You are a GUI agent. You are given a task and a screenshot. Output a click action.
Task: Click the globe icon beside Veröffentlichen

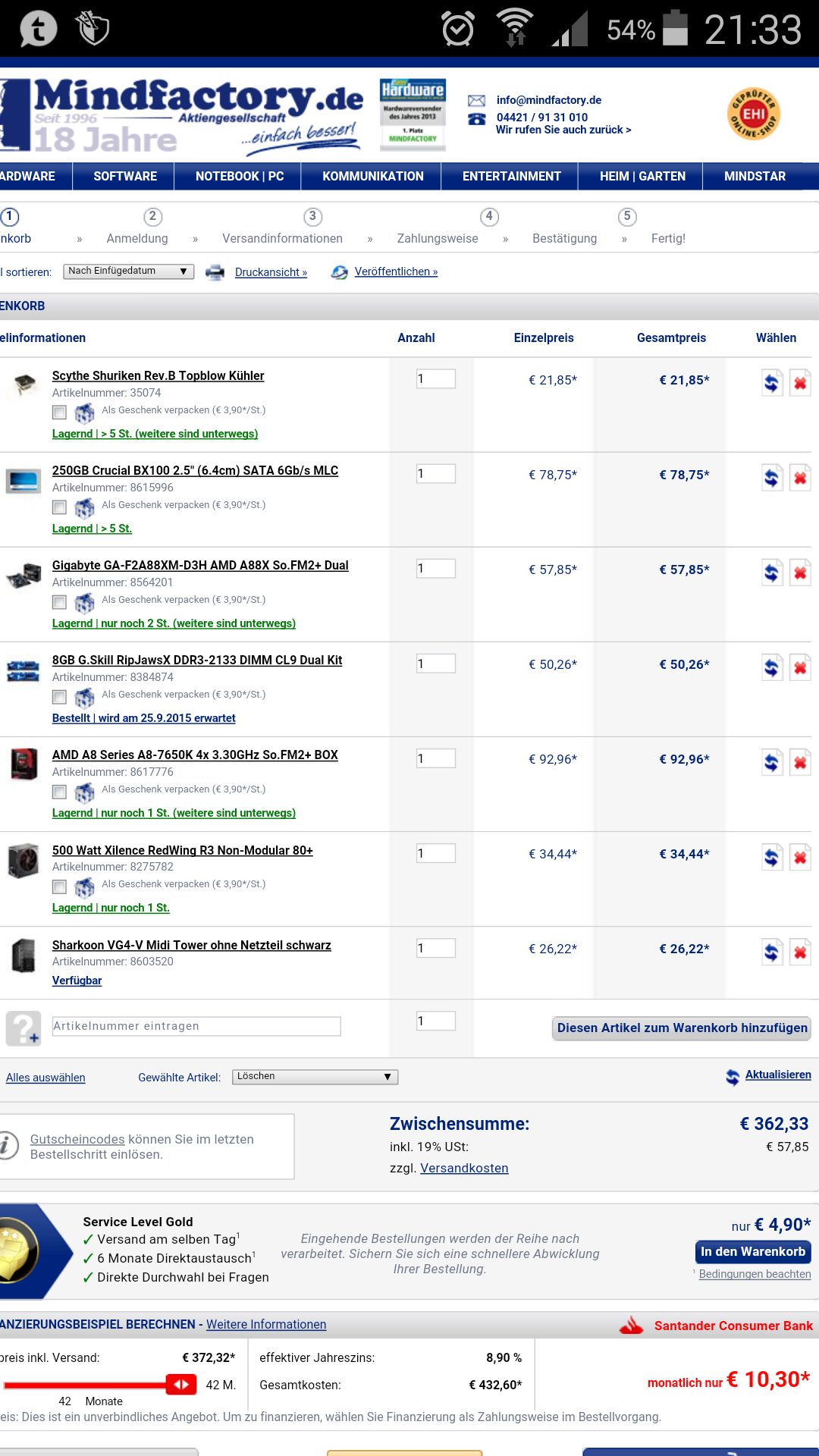[339, 272]
